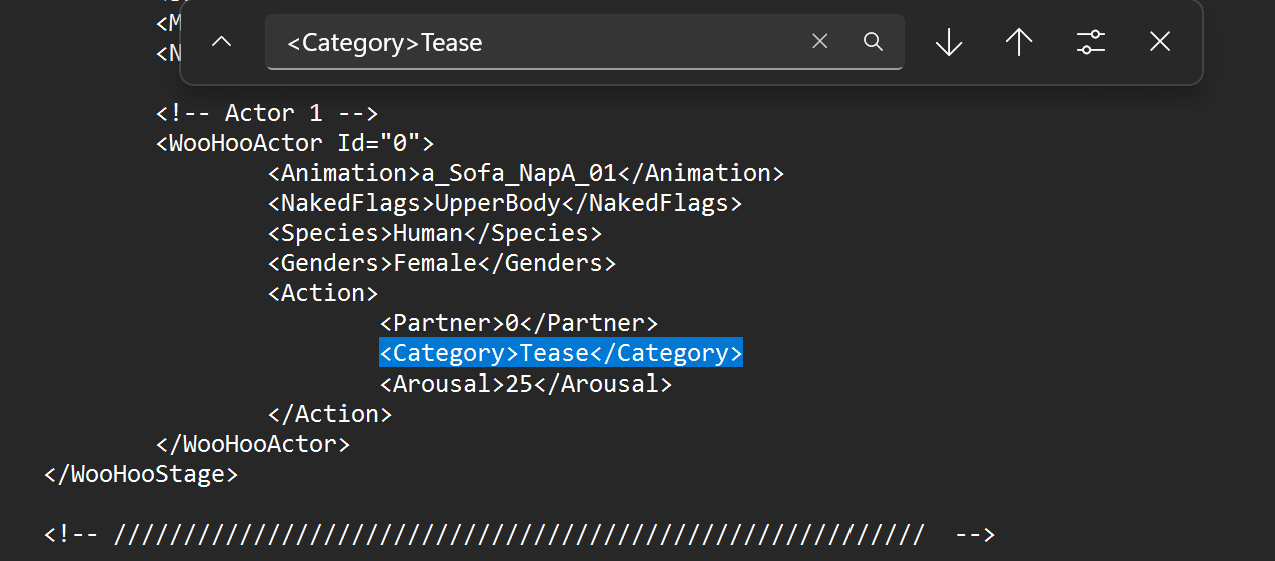Open the find options sliders icon
Screen dimensions: 1275x561
(x=1090, y=42)
